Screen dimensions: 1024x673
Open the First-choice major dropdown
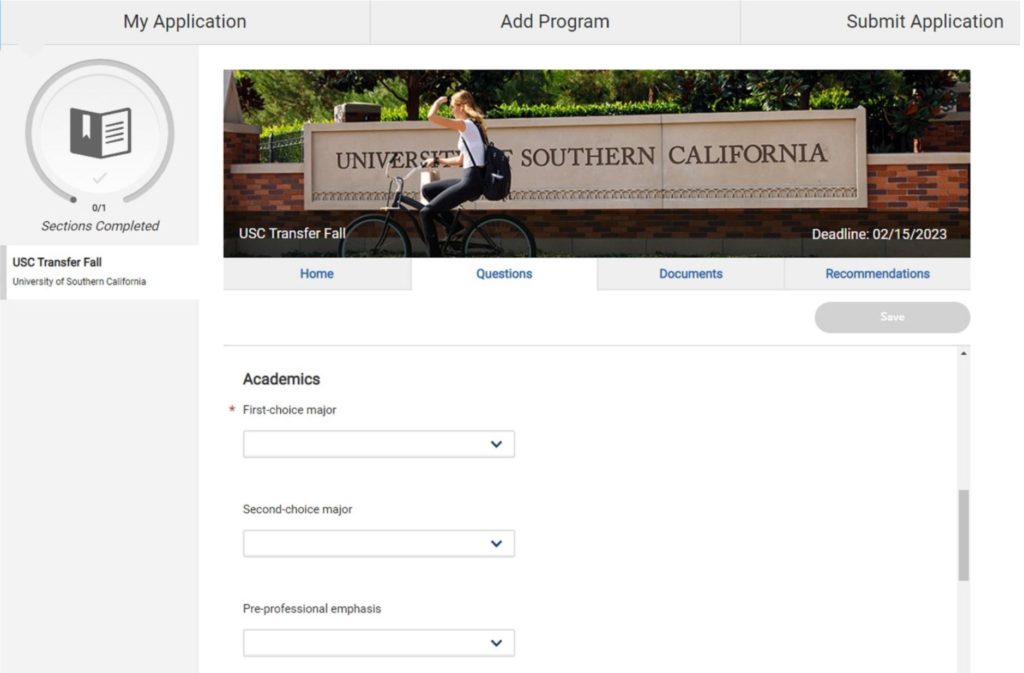378,444
